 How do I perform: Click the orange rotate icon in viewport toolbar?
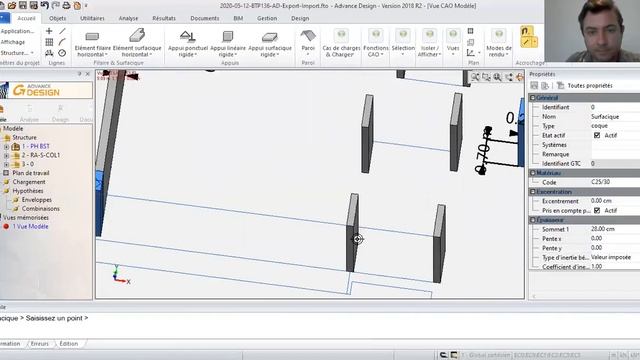tap(520, 77)
